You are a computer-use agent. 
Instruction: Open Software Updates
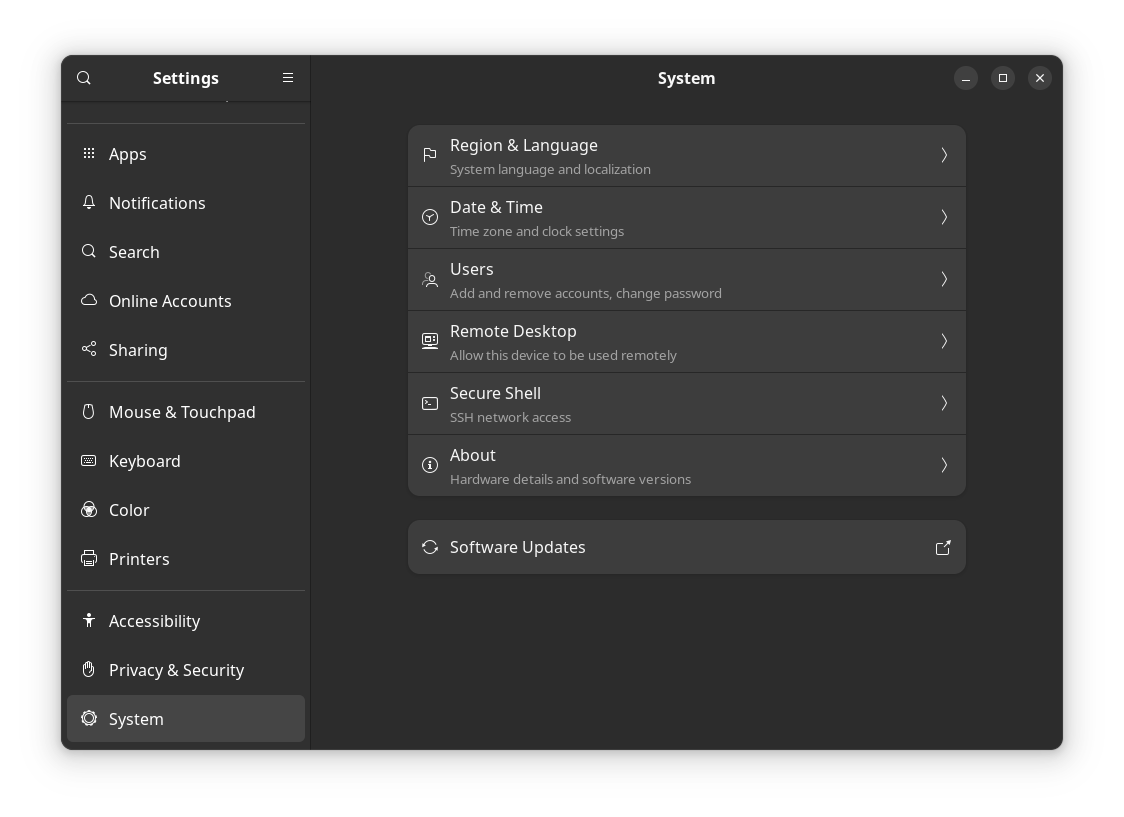click(687, 547)
